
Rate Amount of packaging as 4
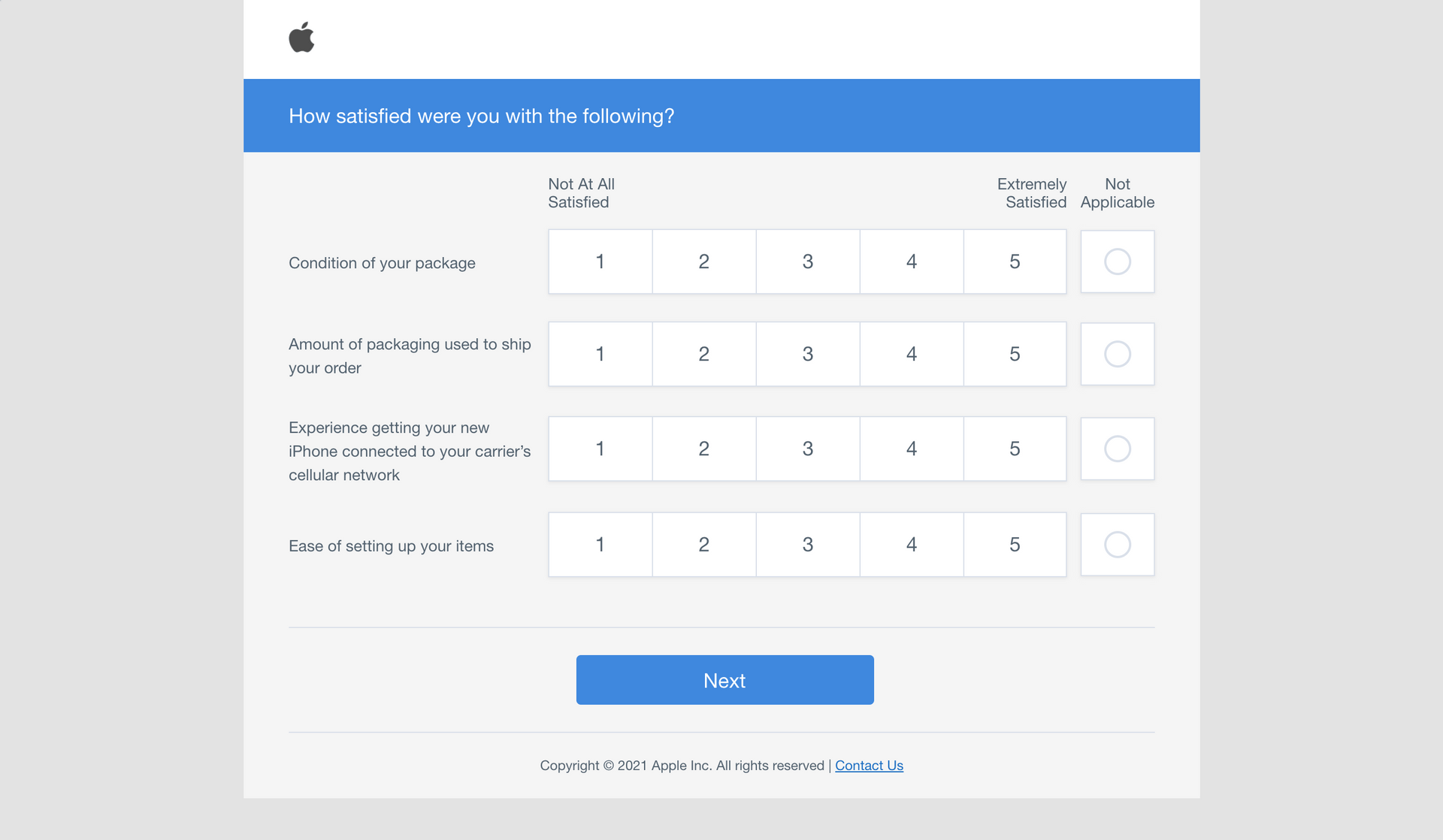[x=911, y=354]
